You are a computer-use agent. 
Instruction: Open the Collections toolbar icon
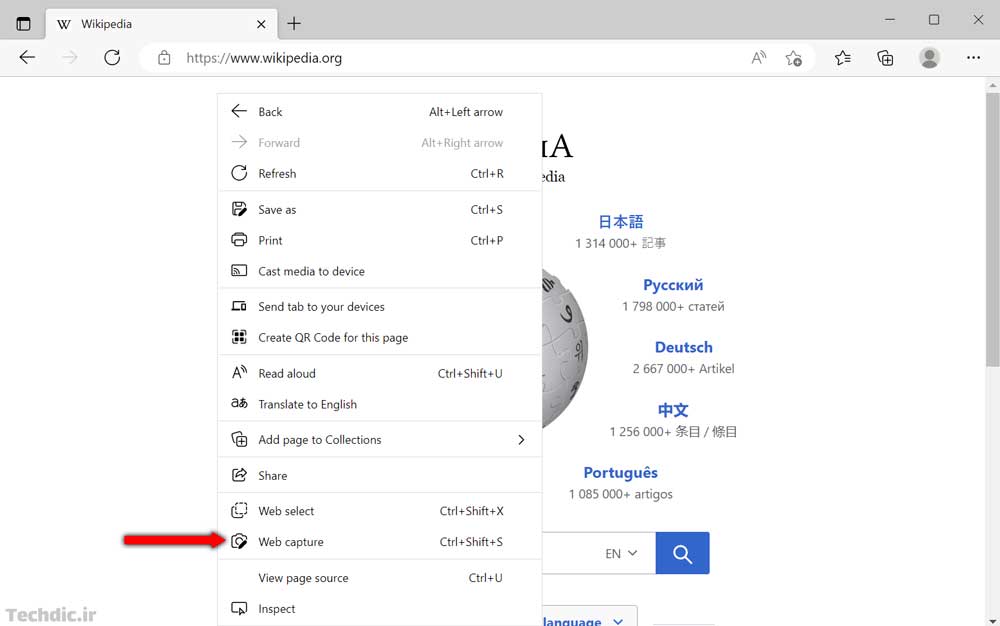(885, 58)
